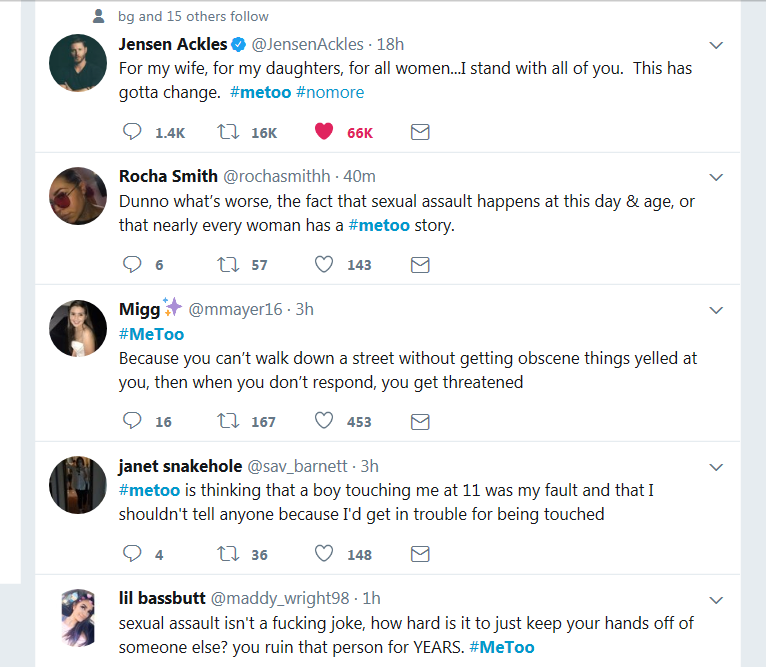Viewport: 766px width, 667px height.
Task: Open dropdown arrow on lil bassbutt's tweet
Action: 716,600
